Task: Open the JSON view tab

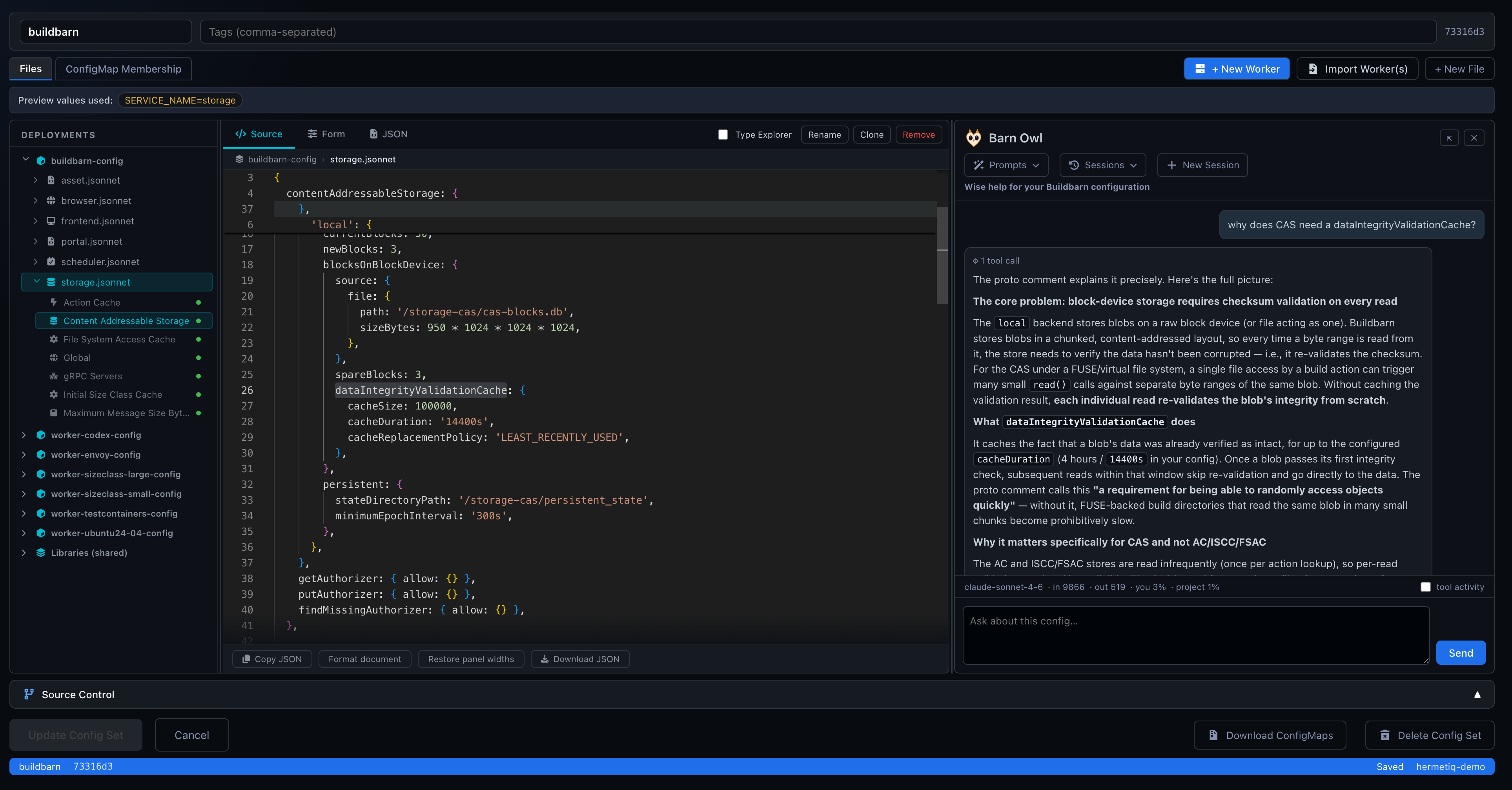Action: pos(388,135)
